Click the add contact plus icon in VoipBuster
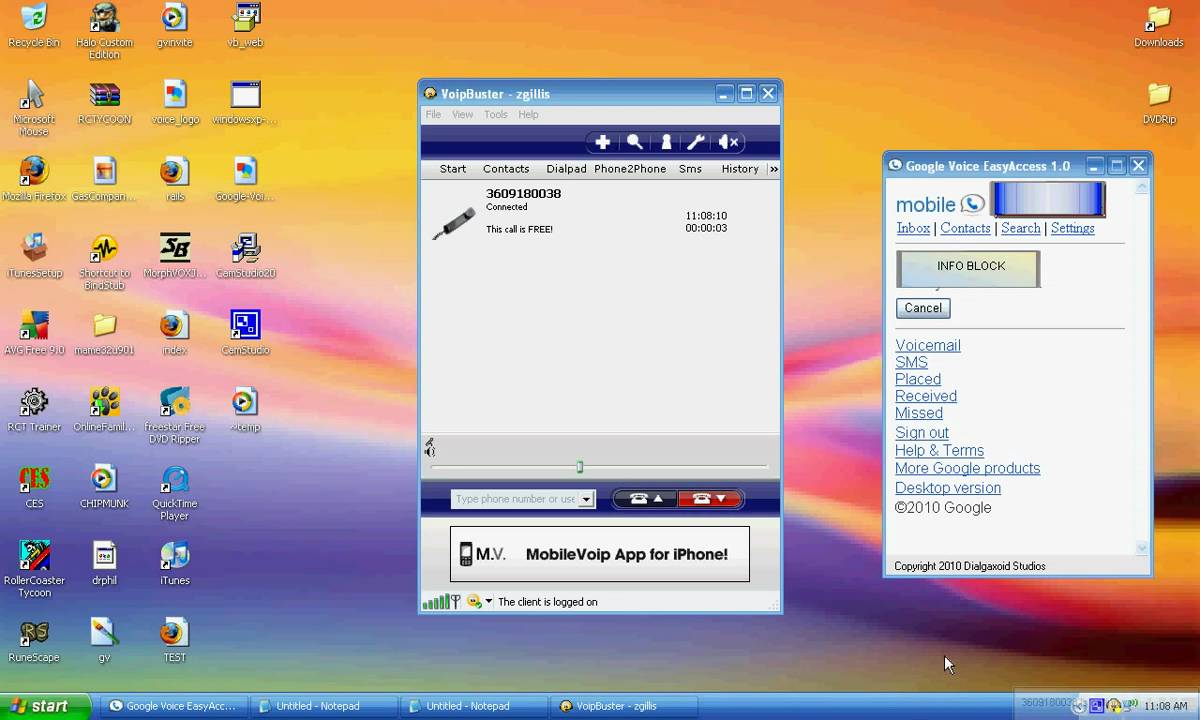The width and height of the screenshot is (1200, 720). [x=603, y=143]
